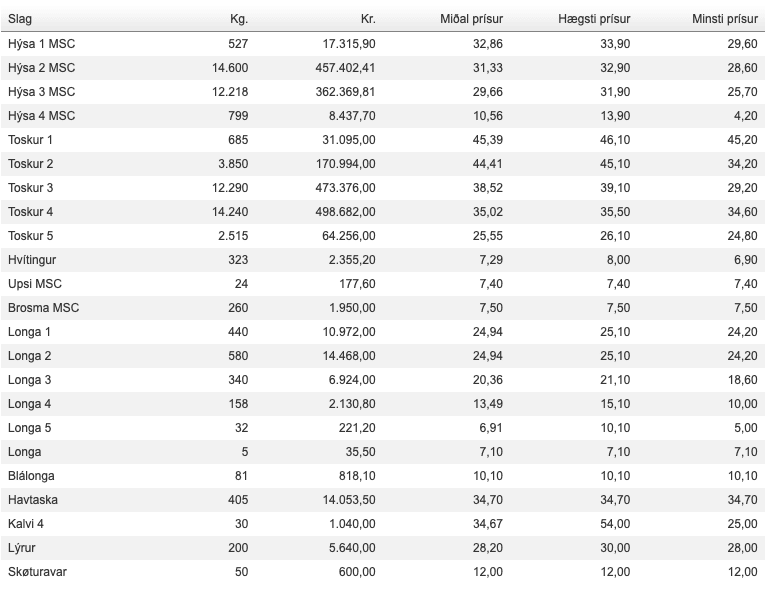This screenshot has height=593, width=774.
Task: Select the Toskur 3 row label
Action: 30,187
